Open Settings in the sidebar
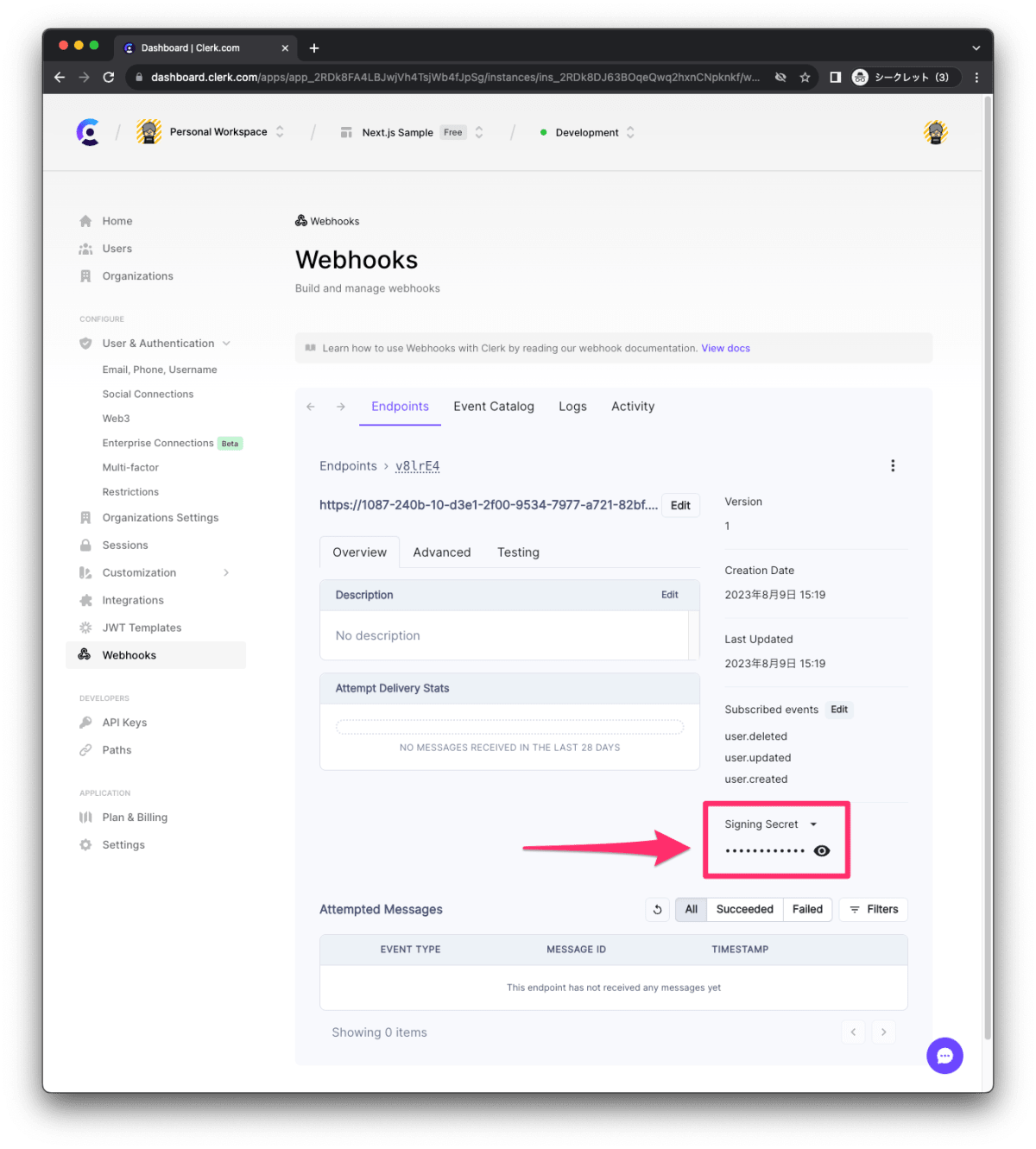 pos(123,845)
